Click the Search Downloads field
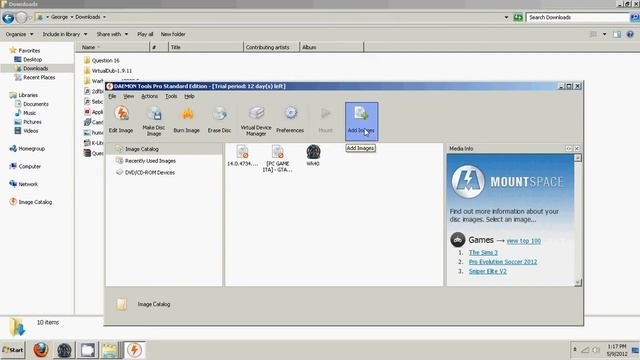Screen dimensions: 640x360 coord(577,17)
